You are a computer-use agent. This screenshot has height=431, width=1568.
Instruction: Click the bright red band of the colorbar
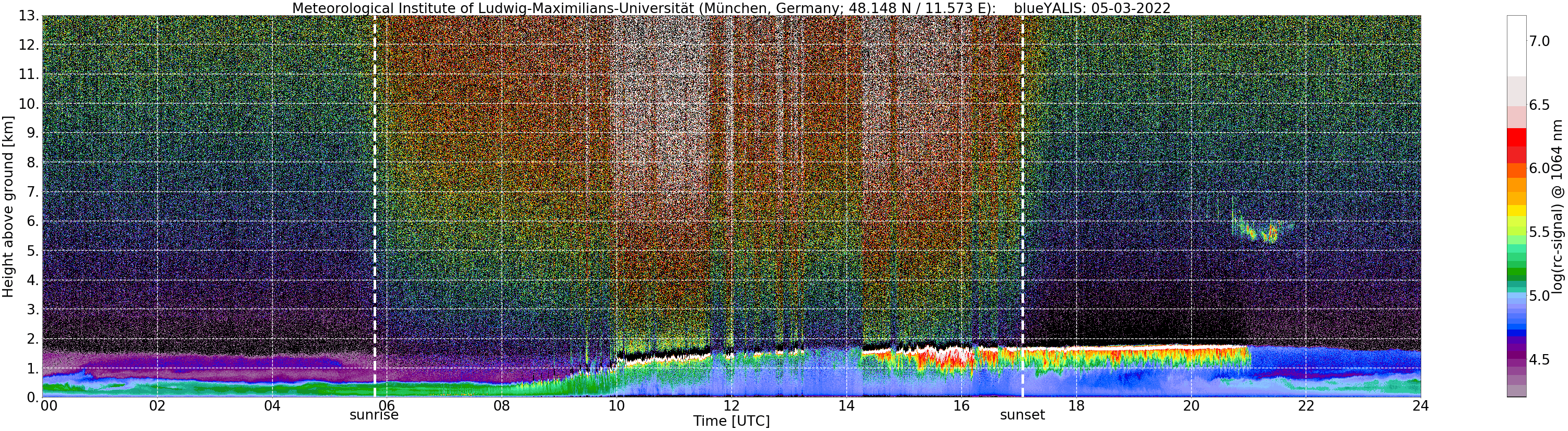(1516, 137)
